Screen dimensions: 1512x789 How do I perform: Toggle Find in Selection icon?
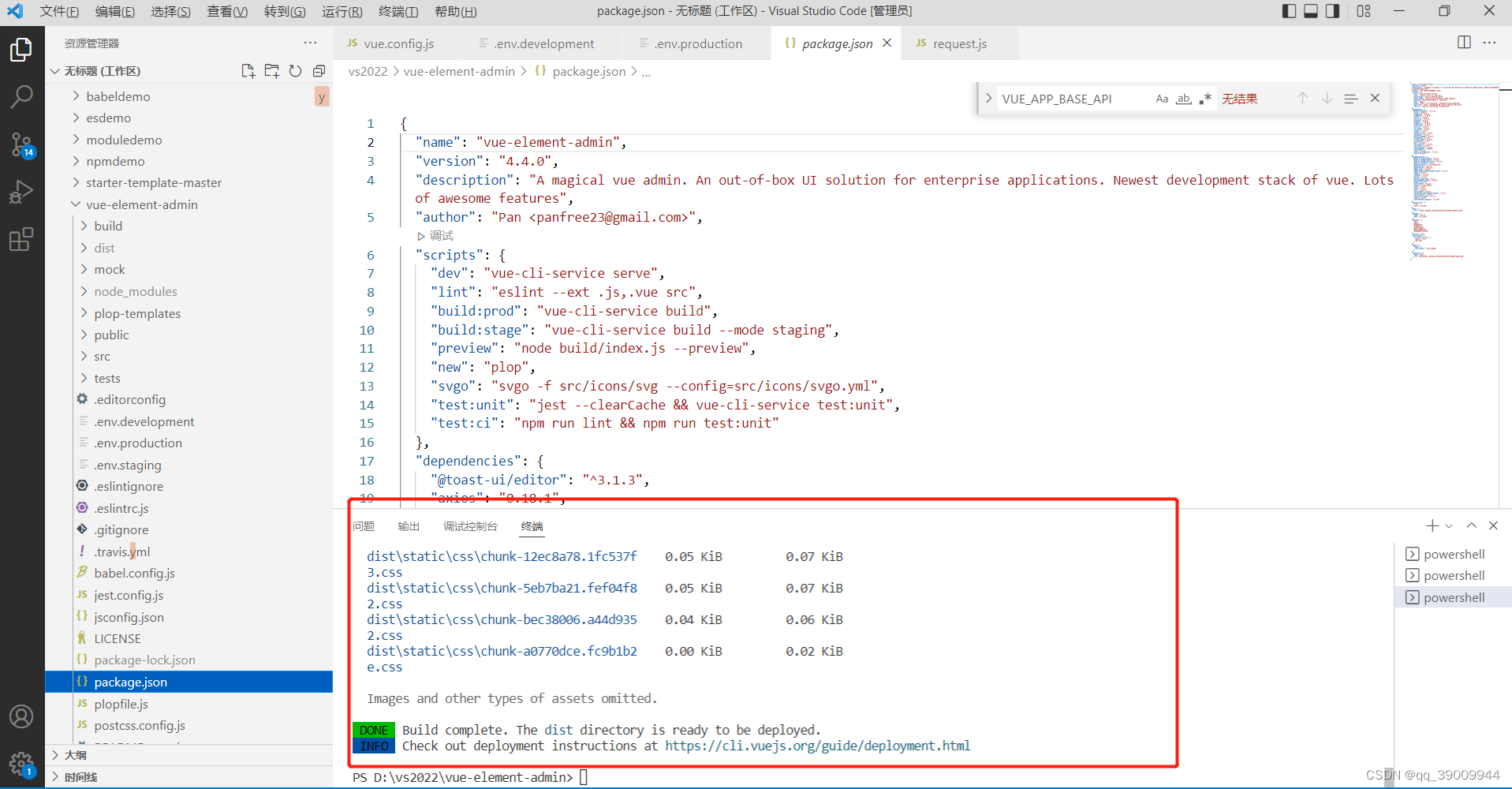click(1351, 99)
